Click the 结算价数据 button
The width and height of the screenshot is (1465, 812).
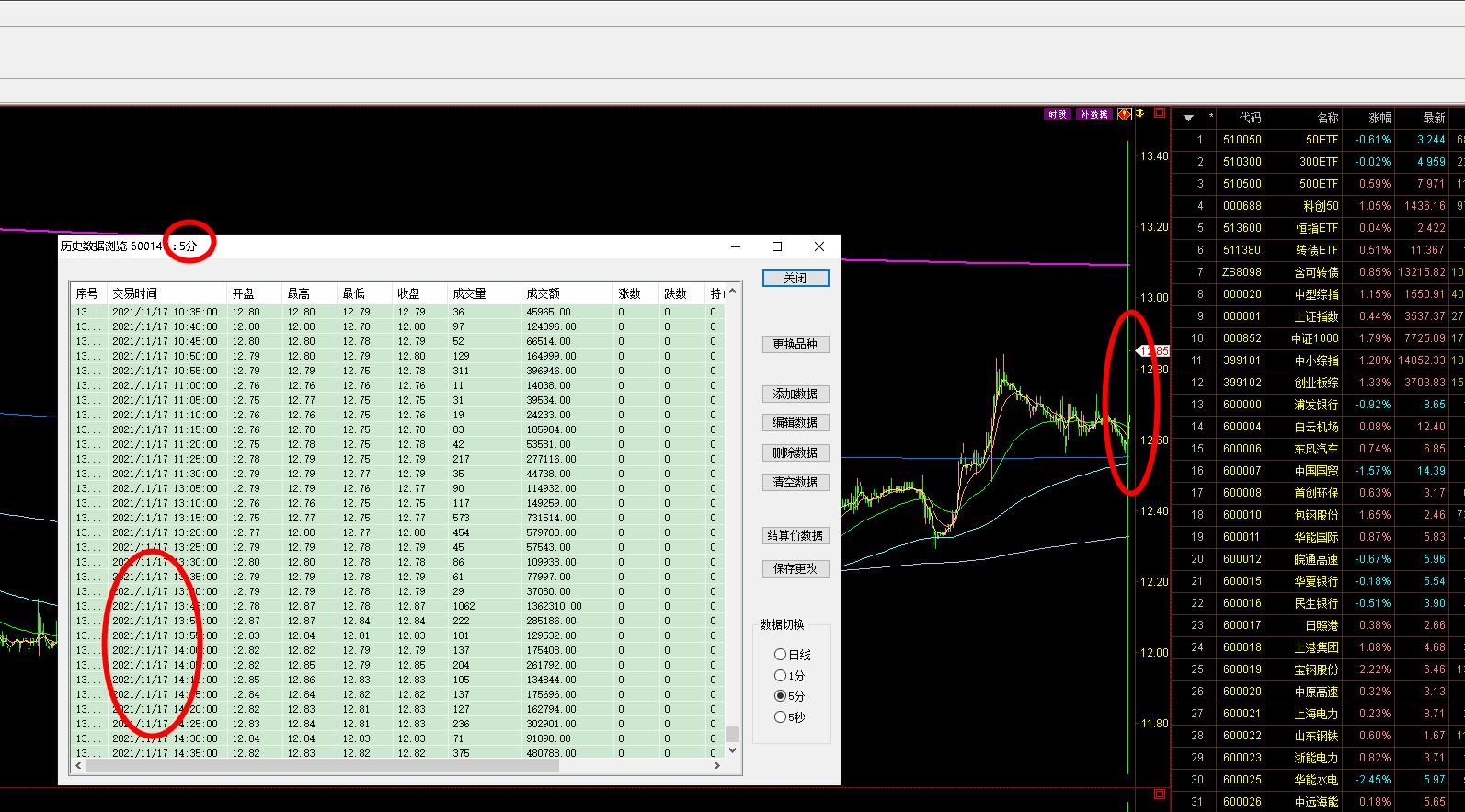795,535
